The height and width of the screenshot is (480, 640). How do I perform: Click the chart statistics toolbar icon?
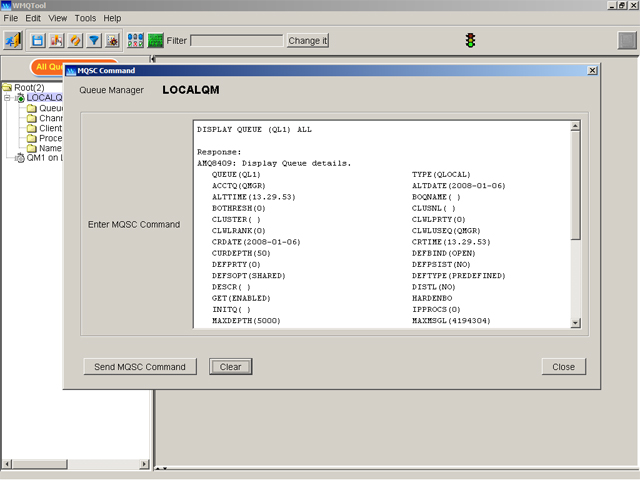pyautogui.click(x=56, y=40)
